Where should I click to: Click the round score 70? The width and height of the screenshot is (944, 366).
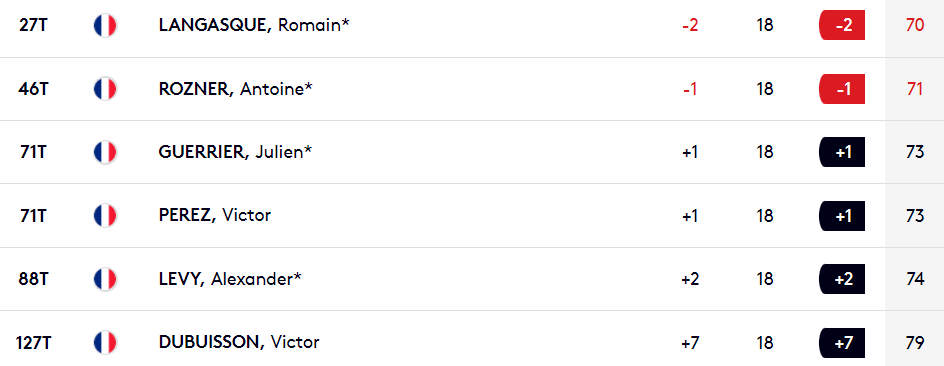coord(914,26)
